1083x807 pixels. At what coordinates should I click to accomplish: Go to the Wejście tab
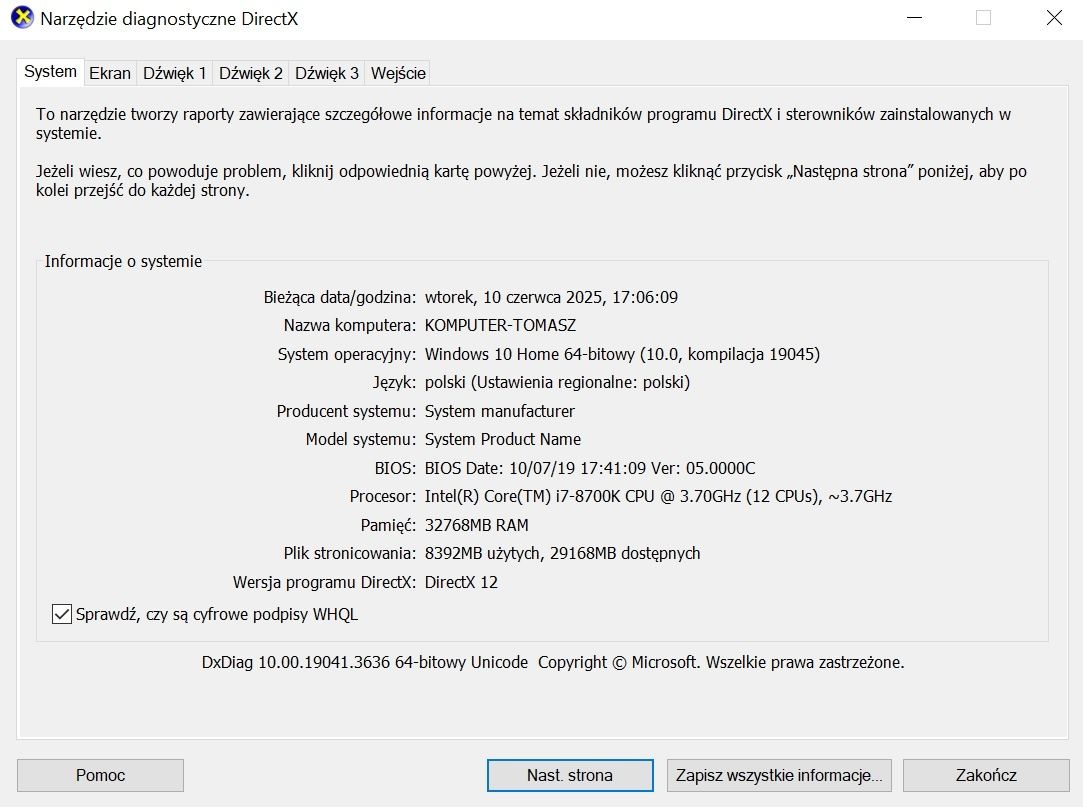pyautogui.click(x=398, y=73)
